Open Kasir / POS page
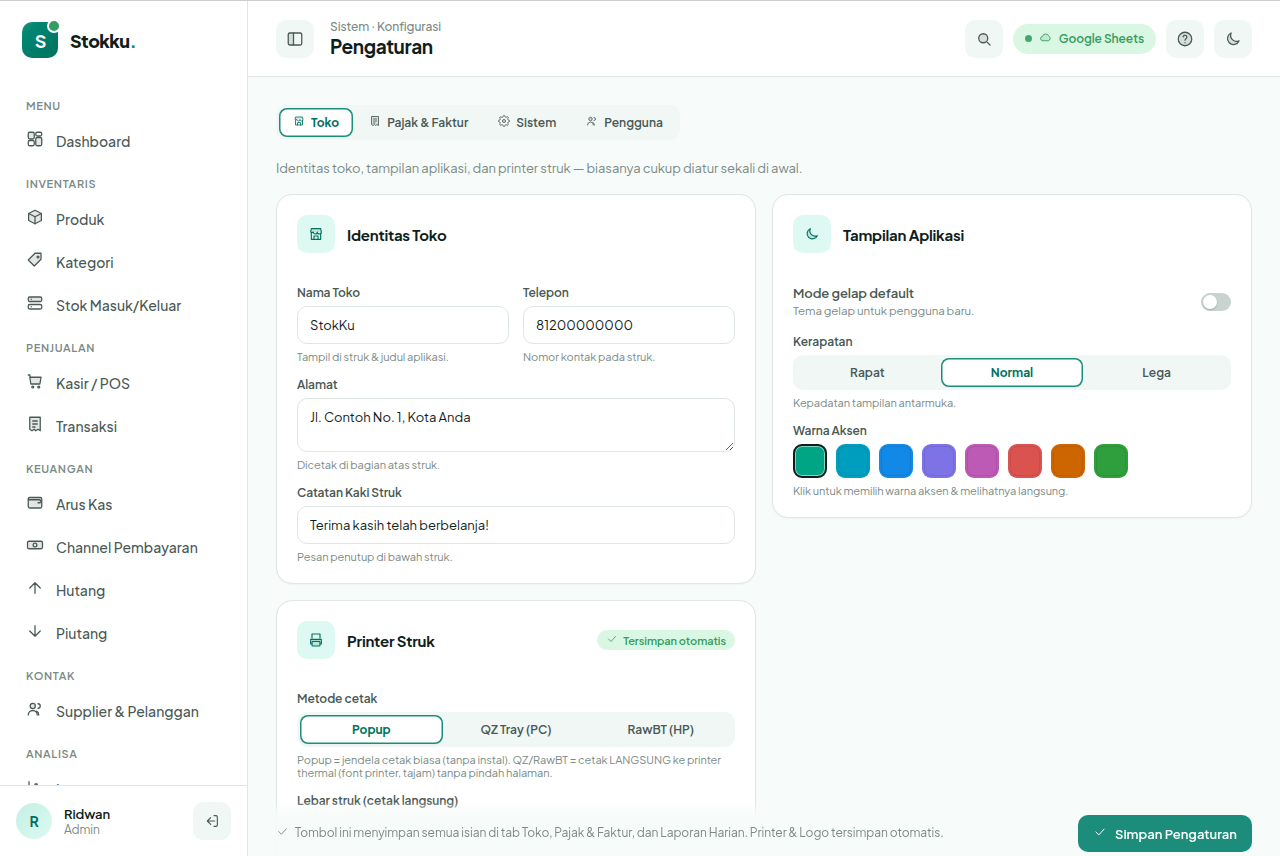Screen dimensions: 1280x856 click(x=123, y=383)
